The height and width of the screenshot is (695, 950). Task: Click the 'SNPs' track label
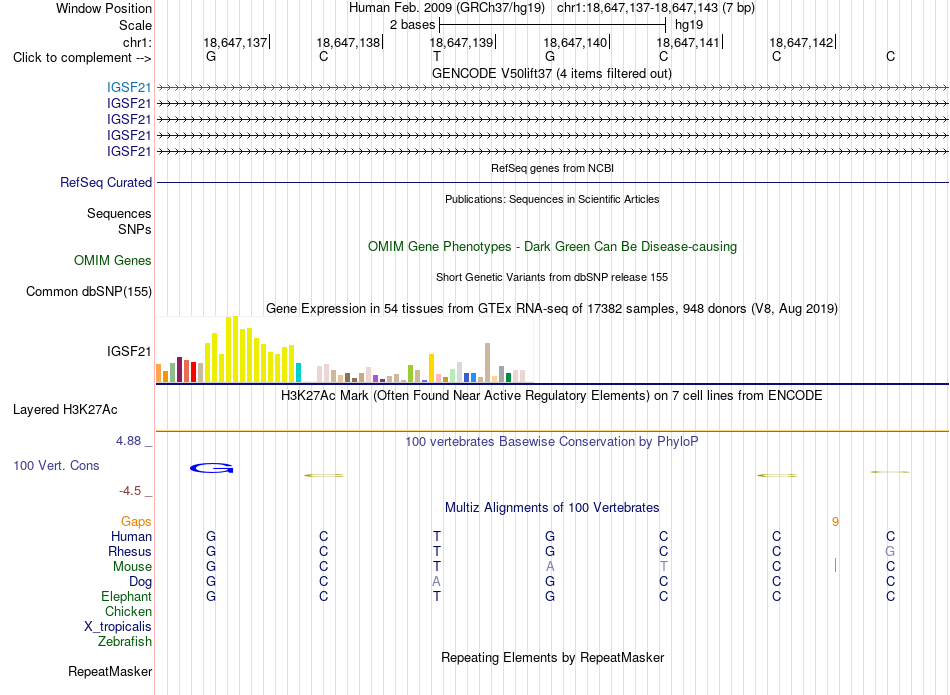click(135, 229)
